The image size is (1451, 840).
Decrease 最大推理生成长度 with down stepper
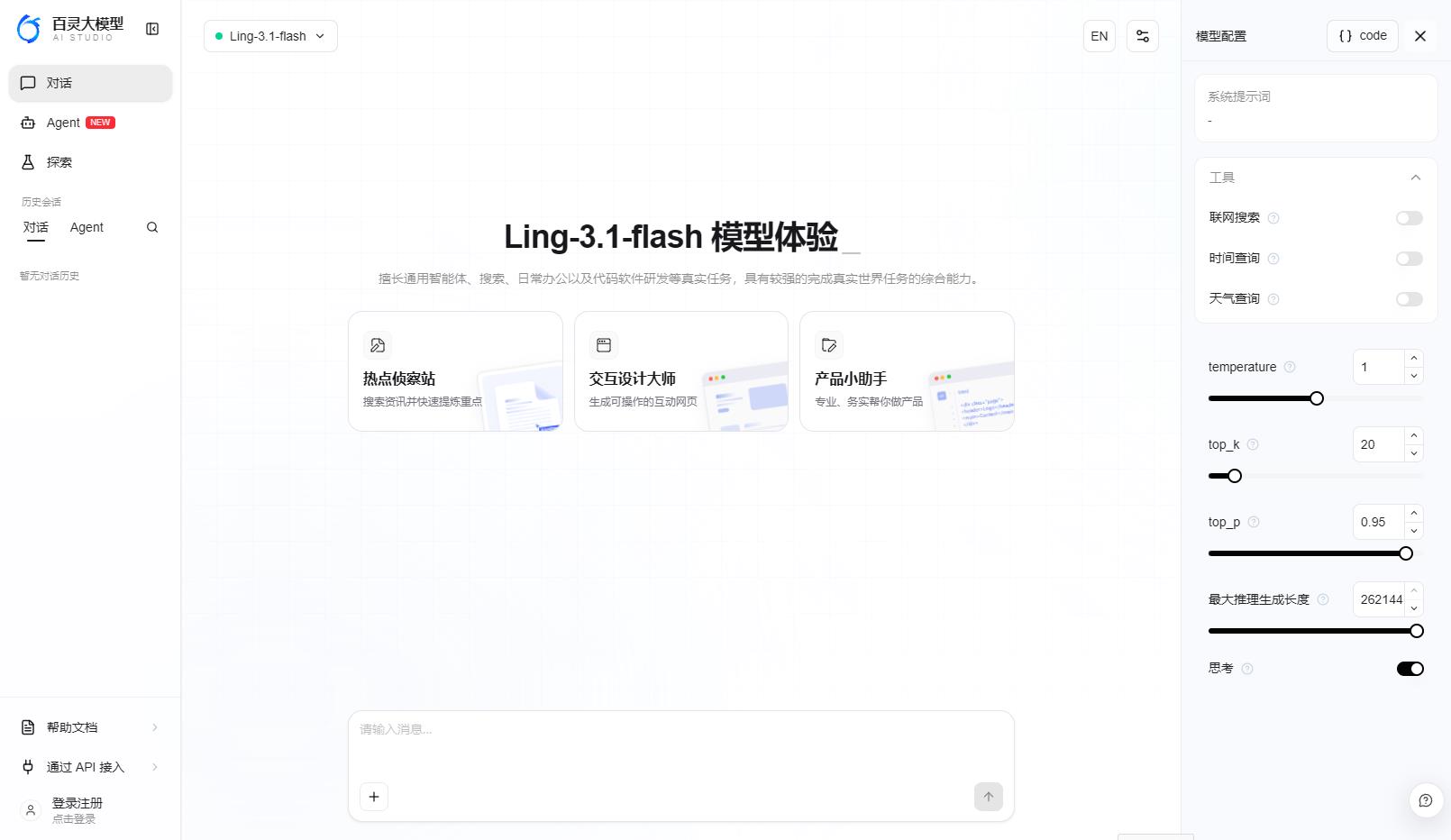(x=1414, y=608)
